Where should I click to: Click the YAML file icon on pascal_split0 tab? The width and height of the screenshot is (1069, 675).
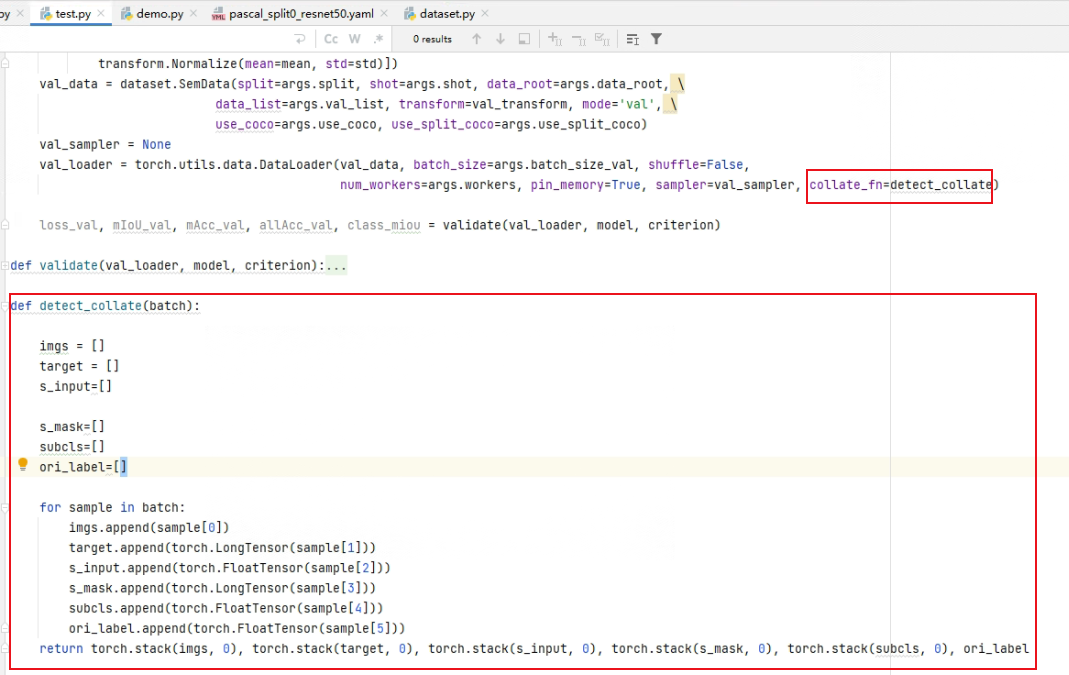[218, 14]
